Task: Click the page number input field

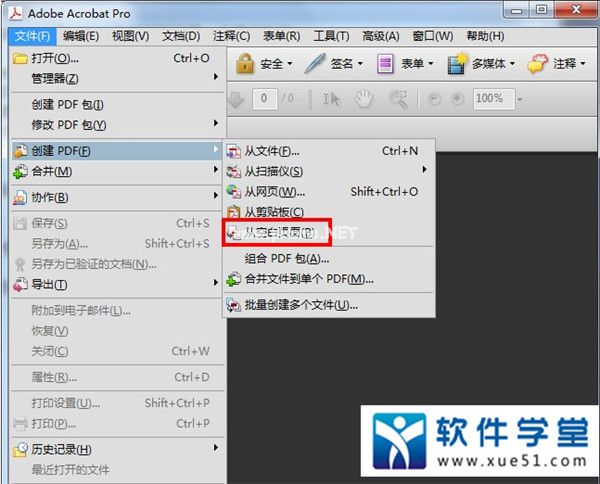Action: 264,99
